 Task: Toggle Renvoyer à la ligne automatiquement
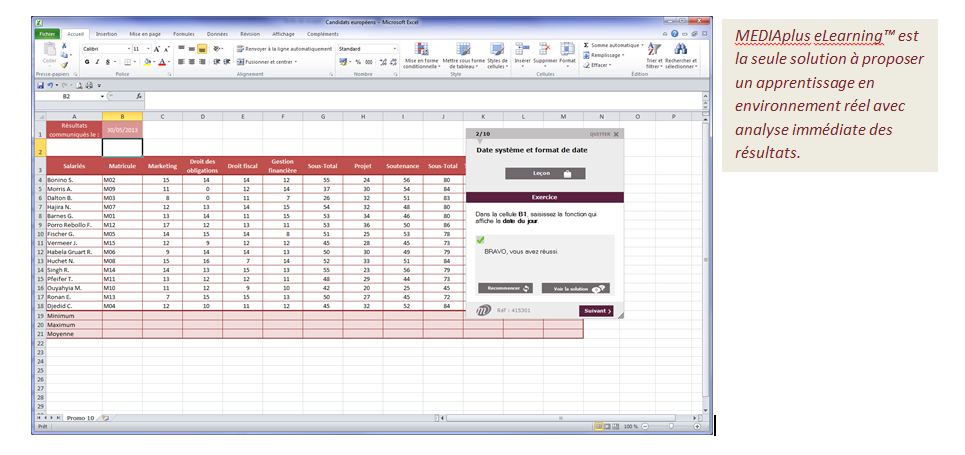[285, 49]
